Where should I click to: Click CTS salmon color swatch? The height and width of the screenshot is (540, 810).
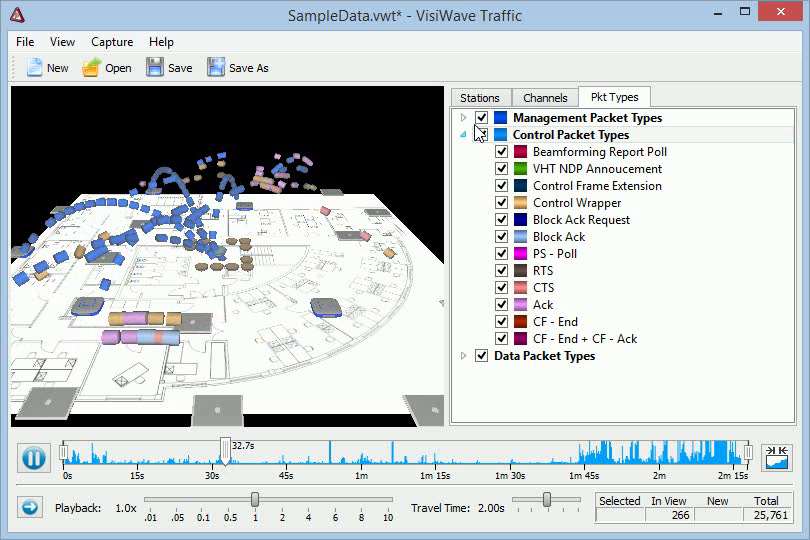coord(521,287)
